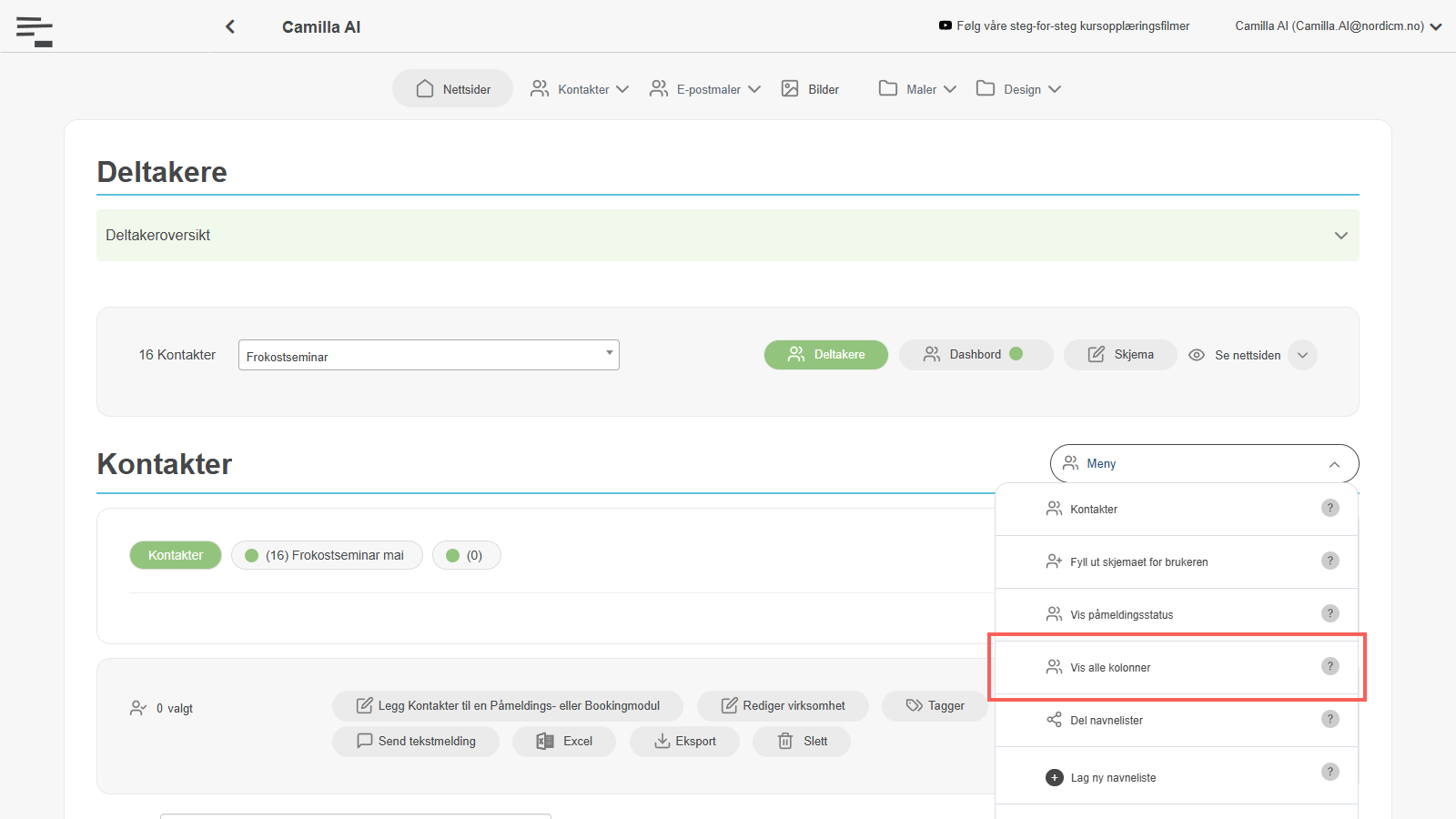Open help icon for Kontakter menu item
This screenshot has width=1456, height=819.
click(1330, 508)
